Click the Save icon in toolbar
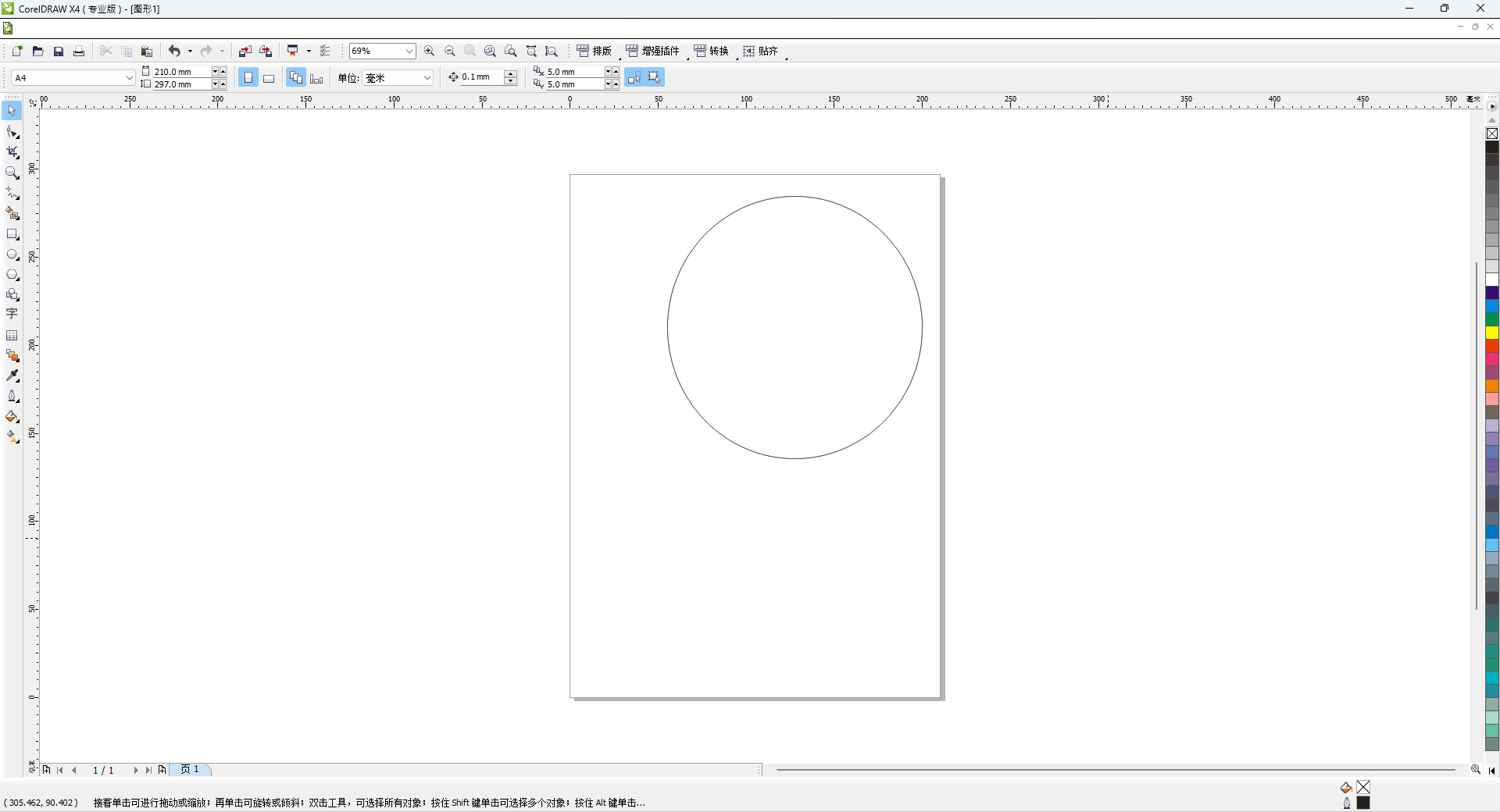This screenshot has width=1500, height=812. 59,52
